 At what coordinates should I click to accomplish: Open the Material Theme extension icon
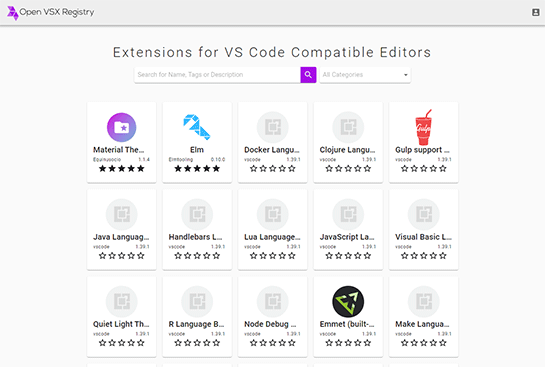pos(121,127)
